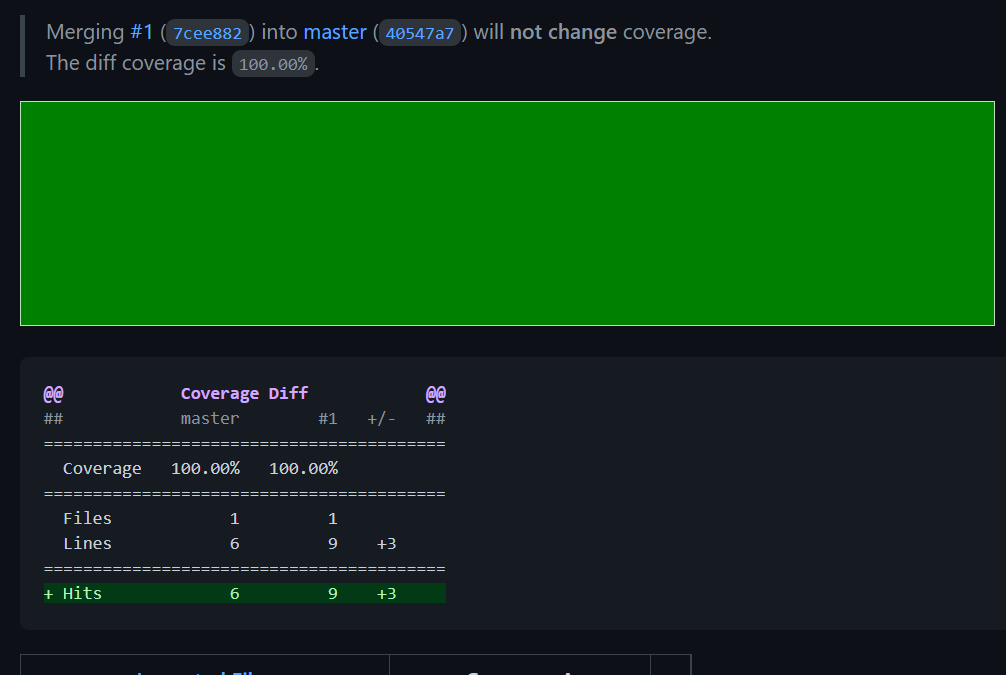Click the Coverage row label in code block
Image resolution: width=1006 pixels, height=675 pixels.
pyautogui.click(x=102, y=468)
